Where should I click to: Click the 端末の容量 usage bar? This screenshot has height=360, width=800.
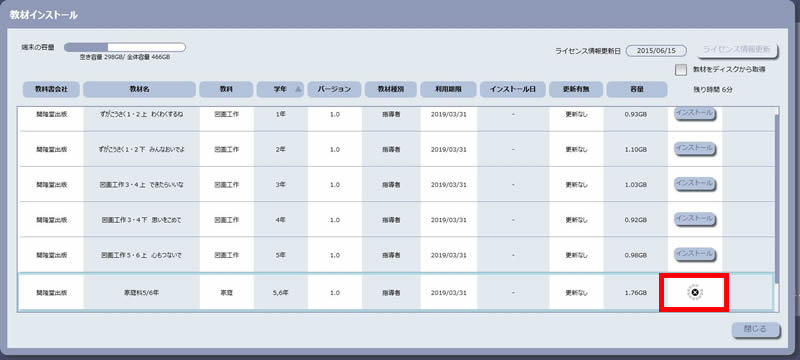point(124,47)
